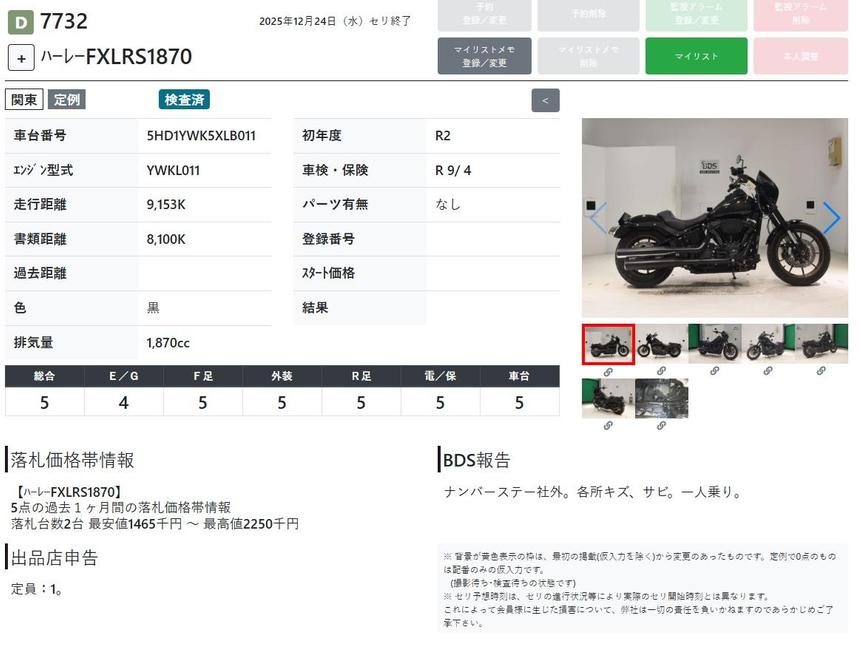Image resolution: width=861 pixels, height=667 pixels.
Task: Open link icon under fifth thumbnail
Action: [x=821, y=371]
